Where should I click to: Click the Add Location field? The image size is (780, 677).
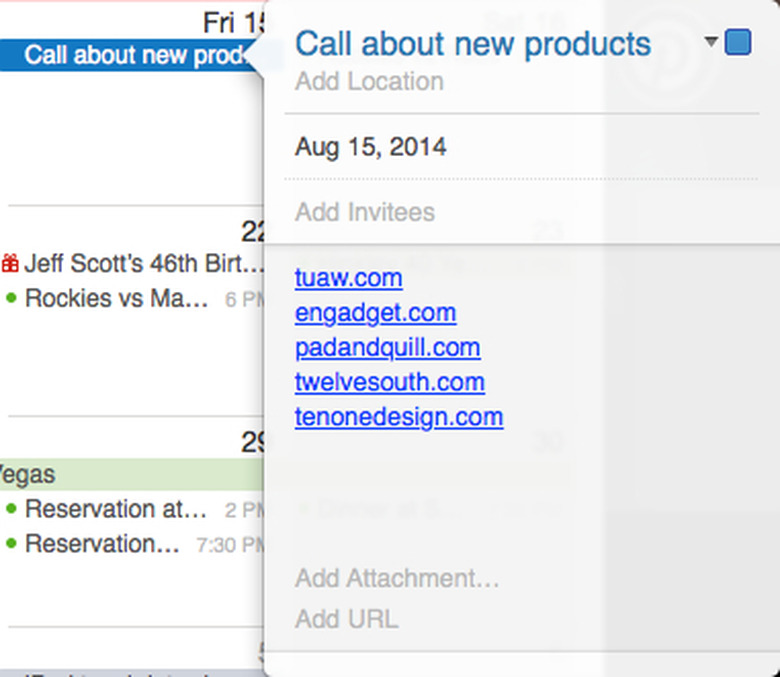[x=369, y=81]
